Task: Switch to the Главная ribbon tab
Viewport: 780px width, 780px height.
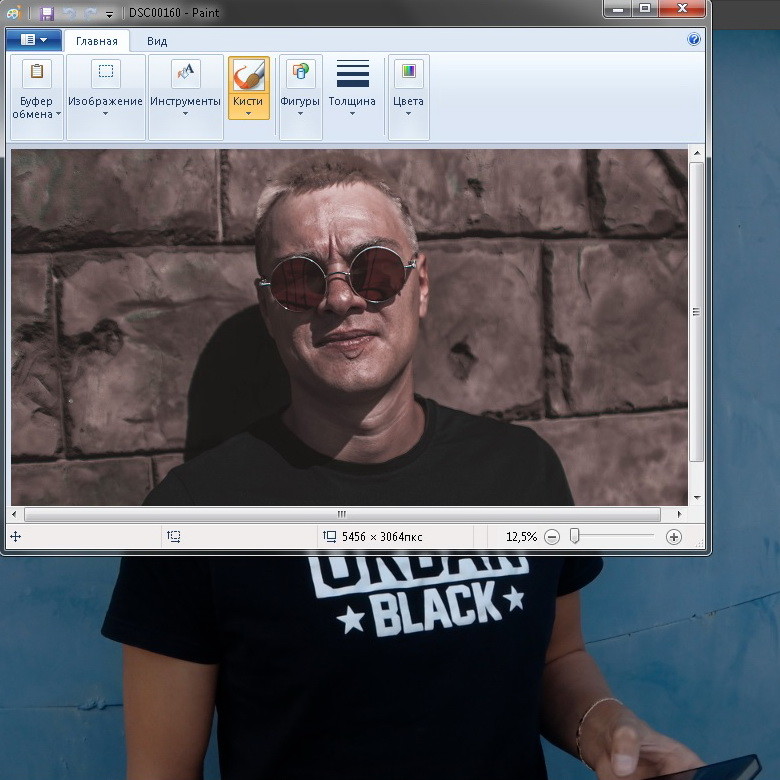Action: [x=97, y=41]
